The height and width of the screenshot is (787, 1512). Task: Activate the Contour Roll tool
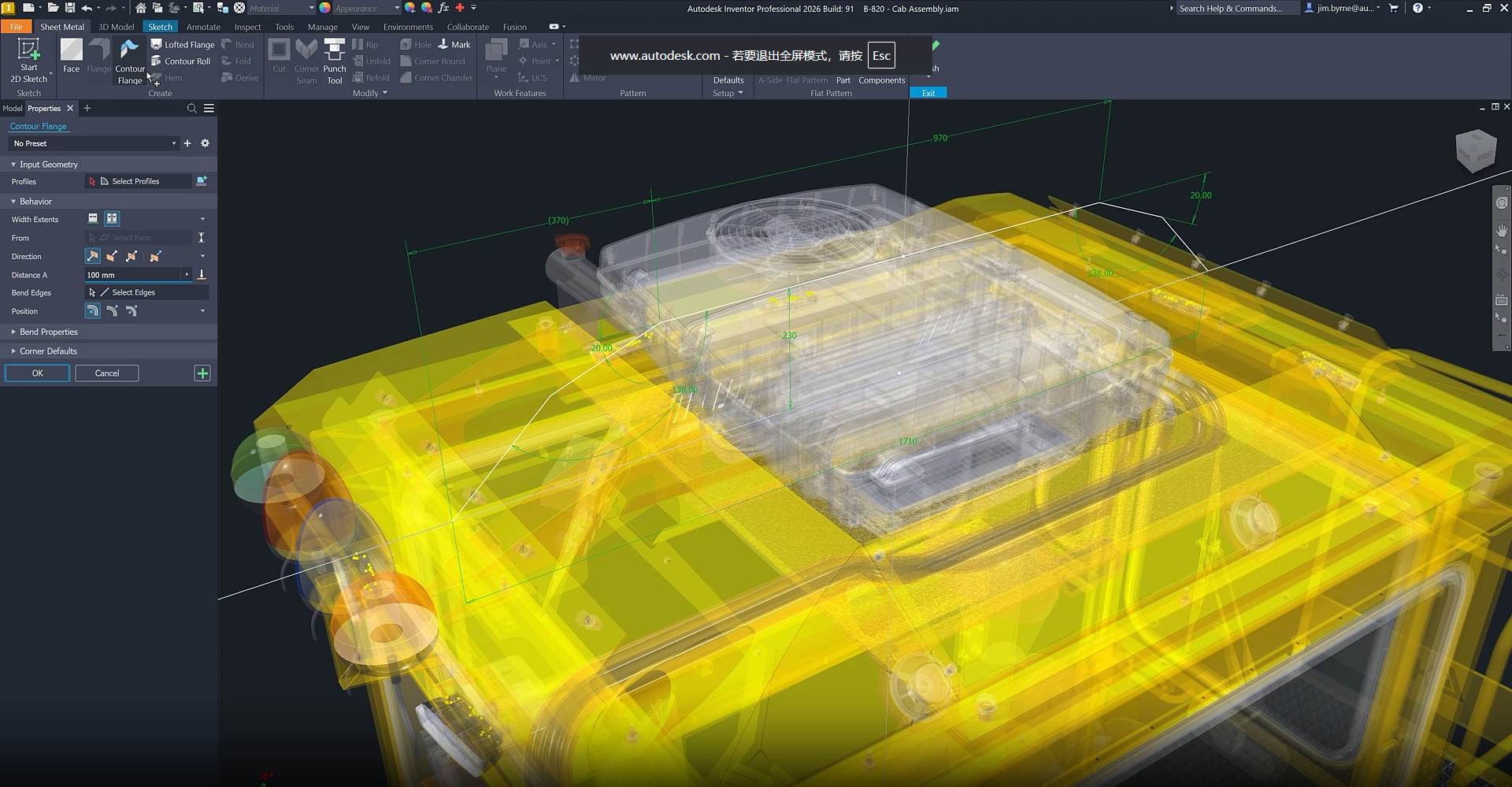(x=181, y=61)
